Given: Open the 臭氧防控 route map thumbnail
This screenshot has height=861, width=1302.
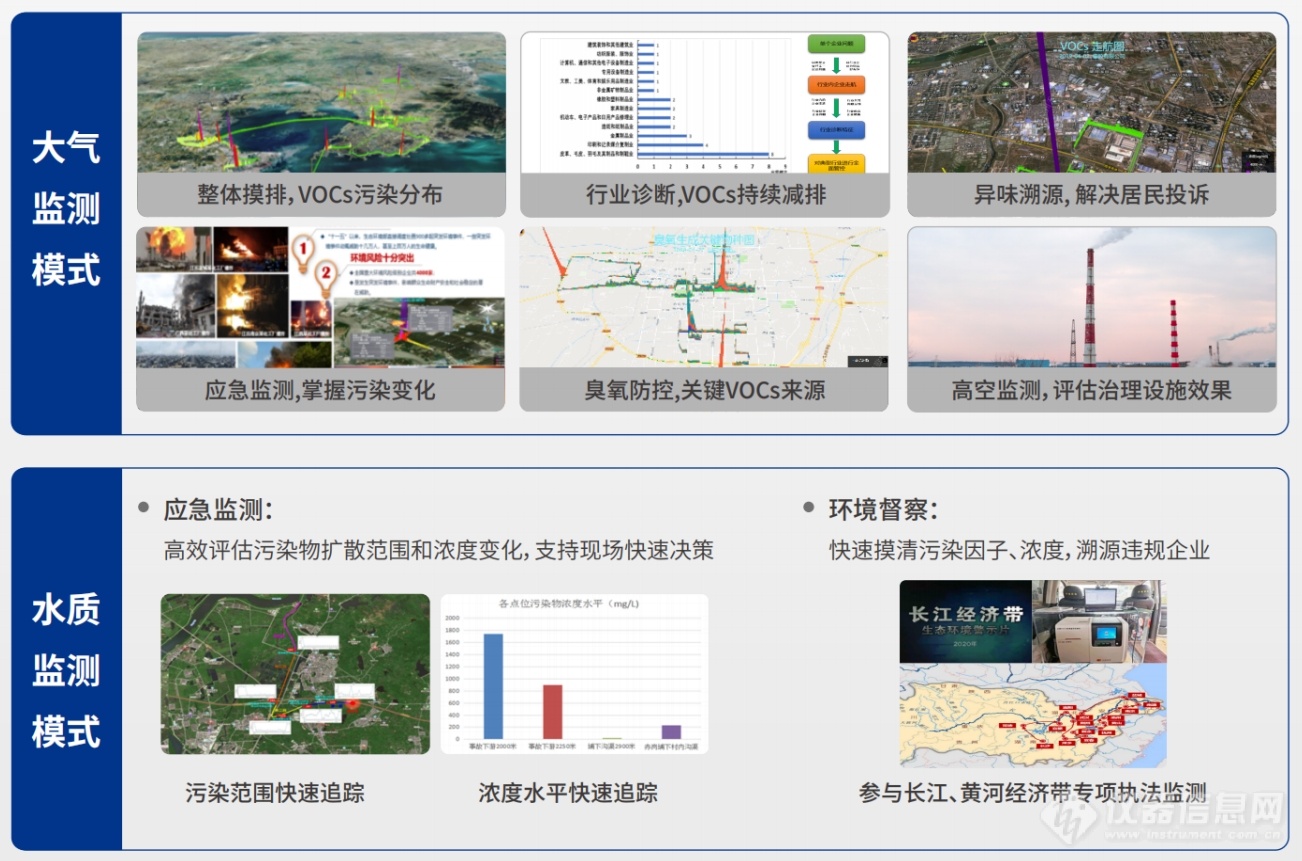Looking at the screenshot, I should click(x=703, y=297).
